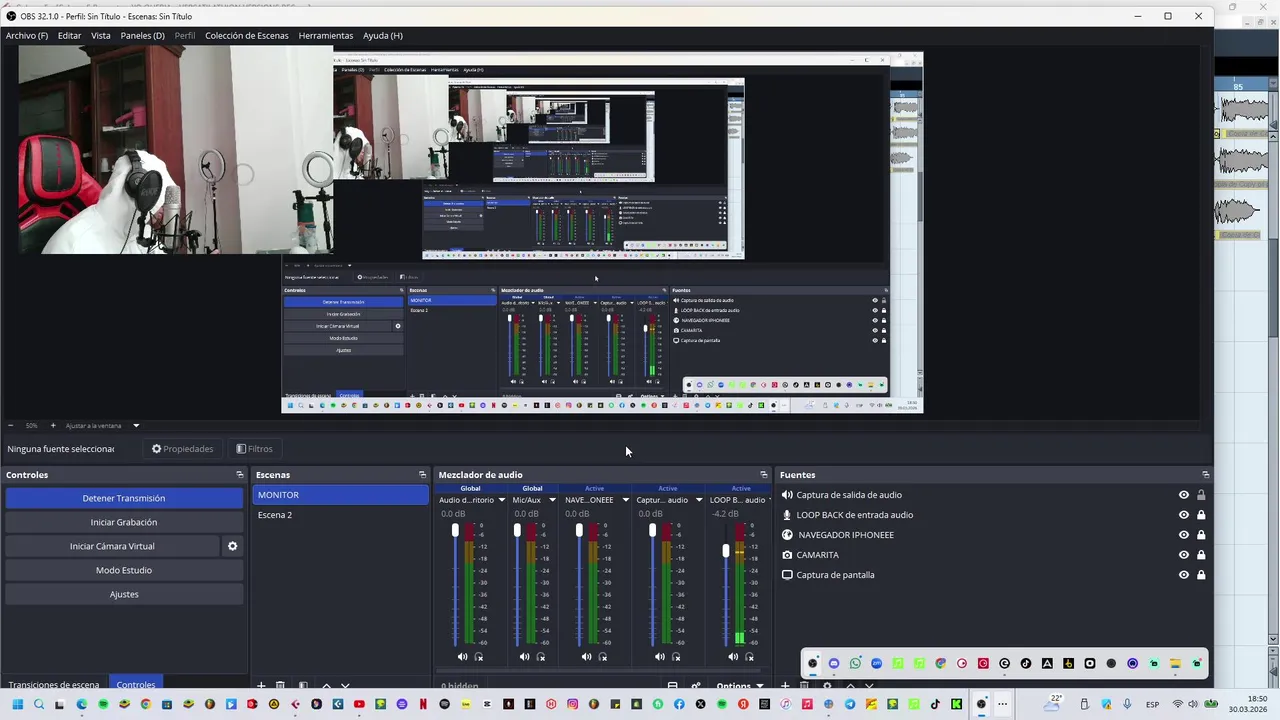Mute the NAVEGADOR IPHONEEE mixer channel
The height and width of the screenshot is (720, 1280).
click(586, 657)
